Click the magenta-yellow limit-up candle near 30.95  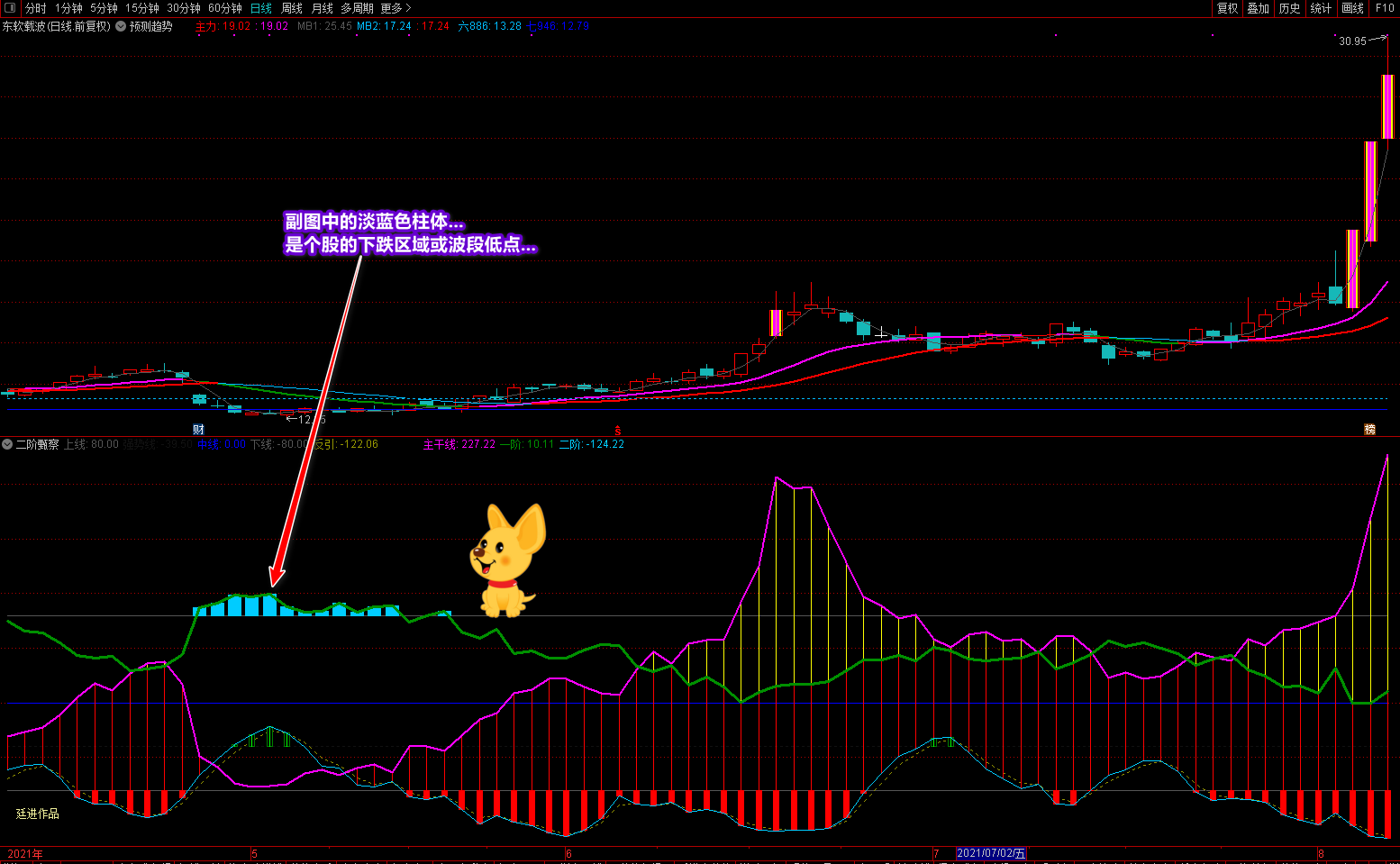[1387, 106]
